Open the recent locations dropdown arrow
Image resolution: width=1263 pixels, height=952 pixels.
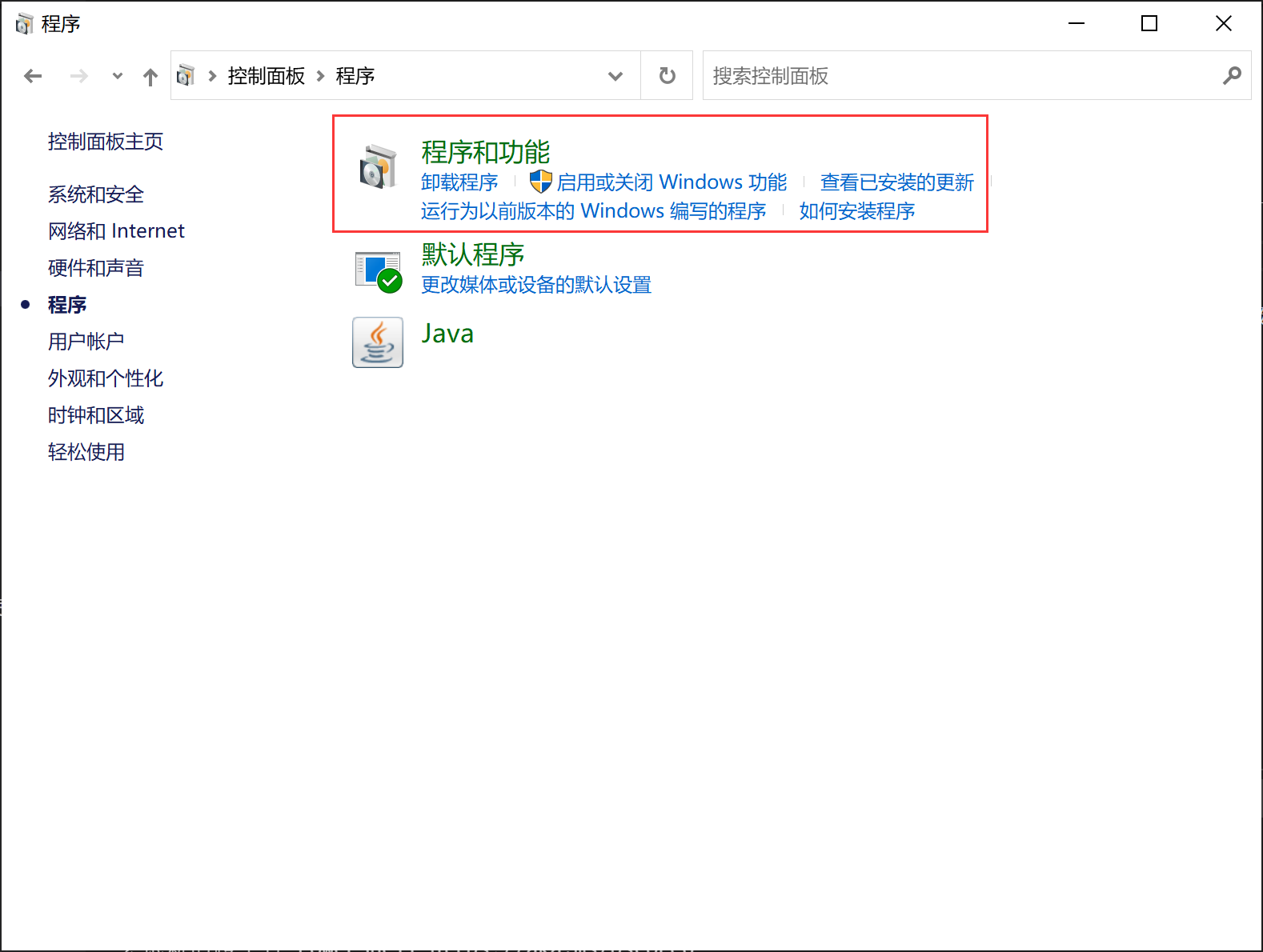118,76
